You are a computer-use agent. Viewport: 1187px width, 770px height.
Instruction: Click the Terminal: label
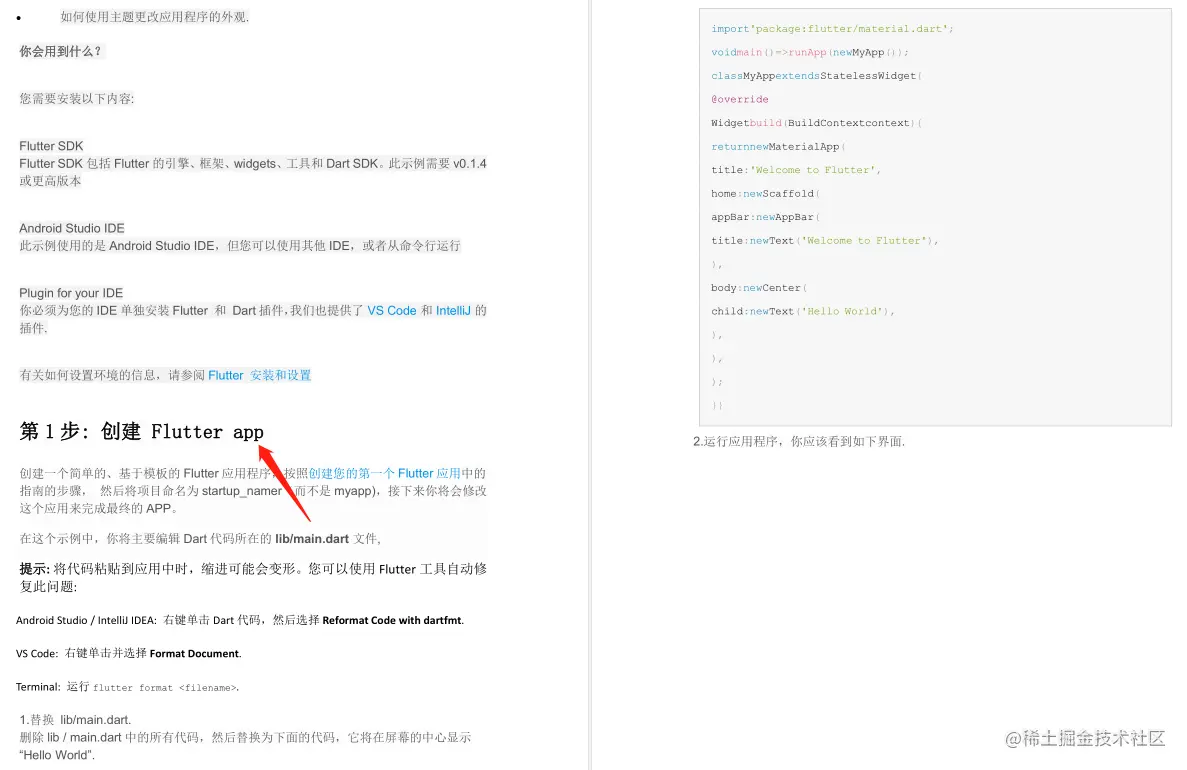pyautogui.click(x=39, y=687)
